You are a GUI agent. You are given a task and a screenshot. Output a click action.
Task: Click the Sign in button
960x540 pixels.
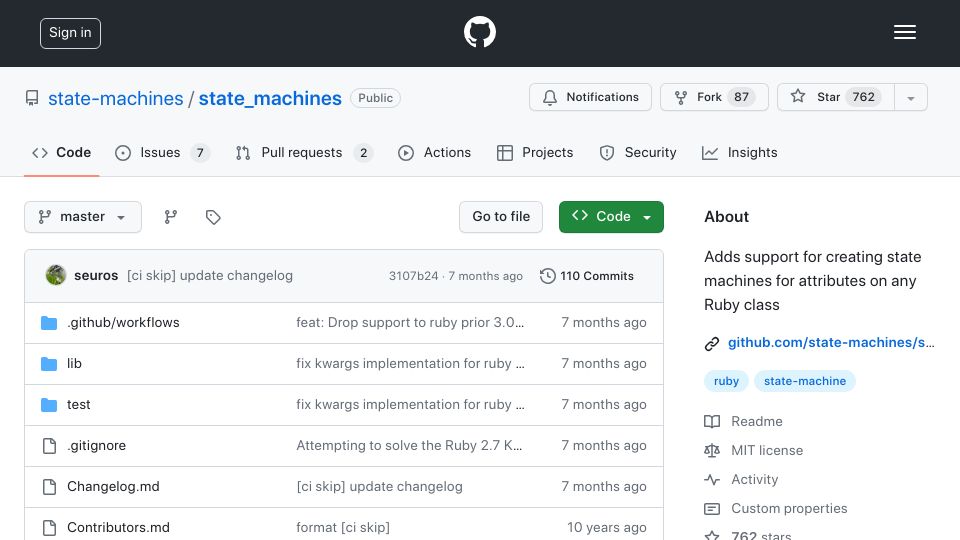pyautogui.click(x=70, y=33)
